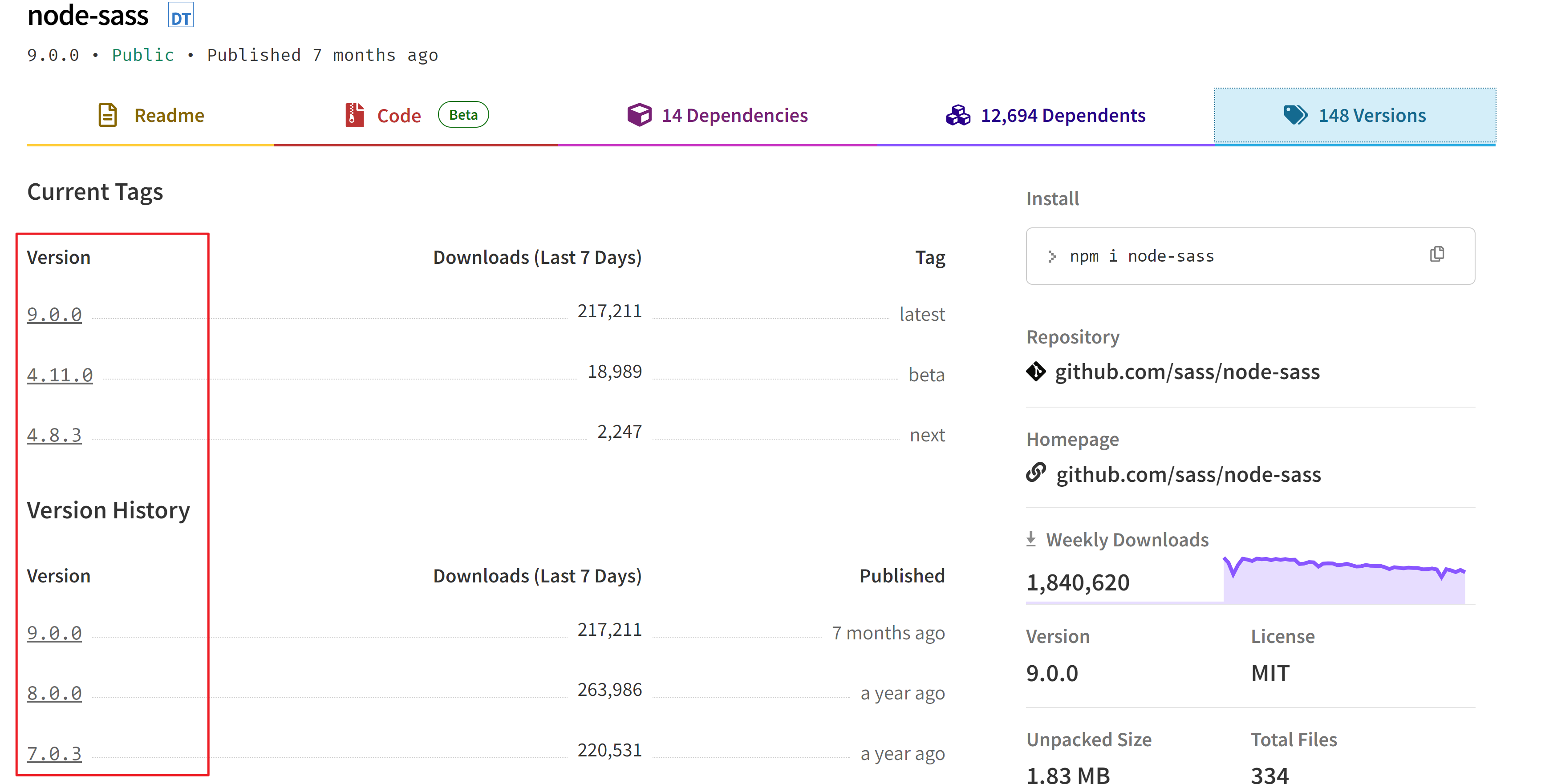
Task: Click the 263,986 downloads value
Action: tap(609, 690)
